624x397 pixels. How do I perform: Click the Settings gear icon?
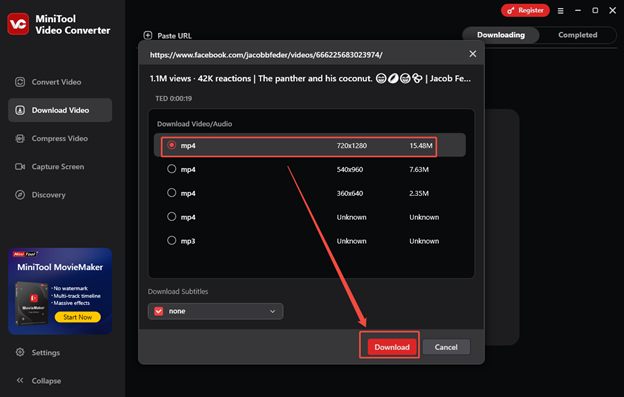[20, 352]
